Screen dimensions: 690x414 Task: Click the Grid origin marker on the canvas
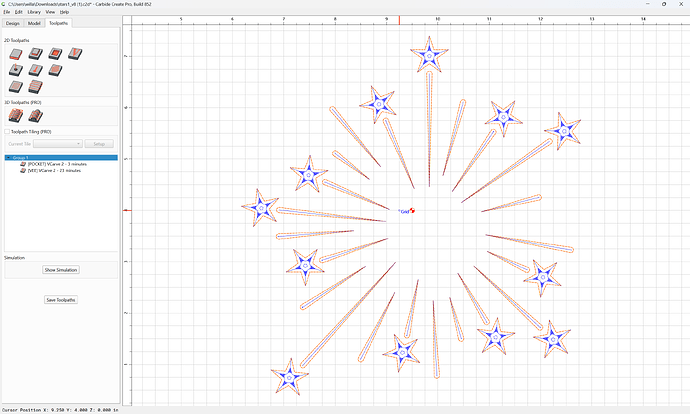pos(412,211)
